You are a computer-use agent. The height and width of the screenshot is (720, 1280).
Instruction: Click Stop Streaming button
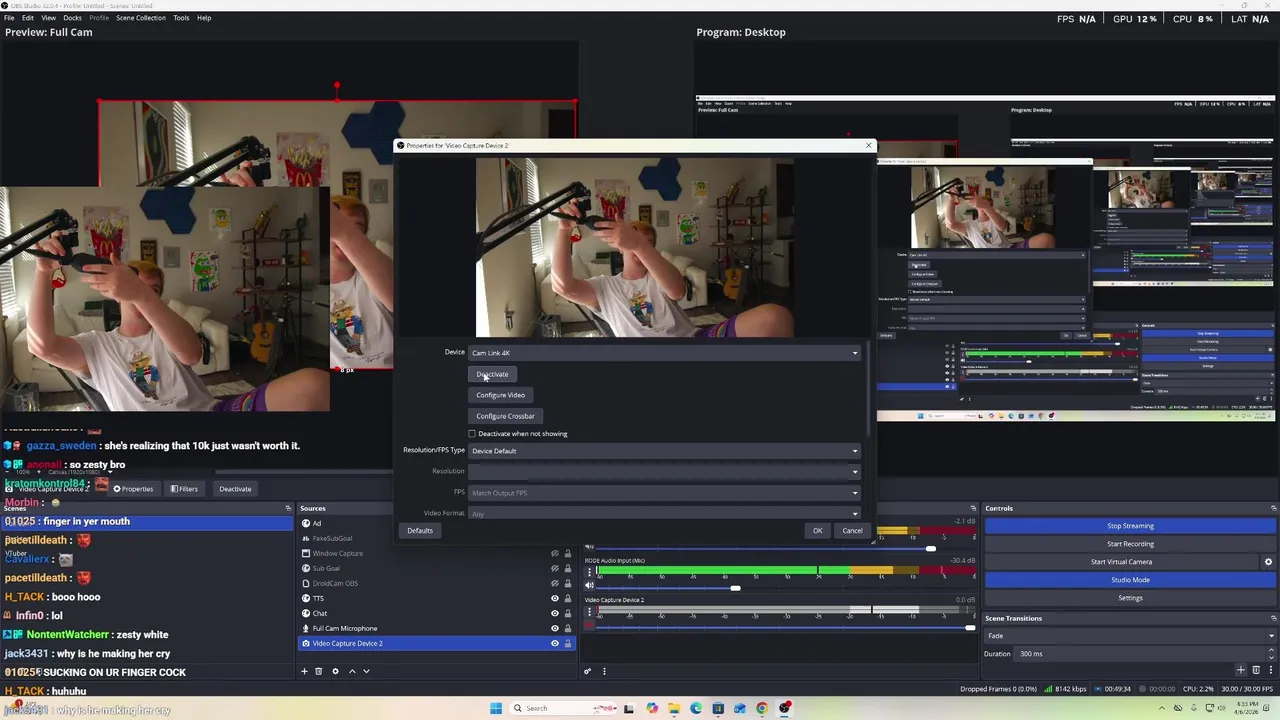coord(1130,526)
